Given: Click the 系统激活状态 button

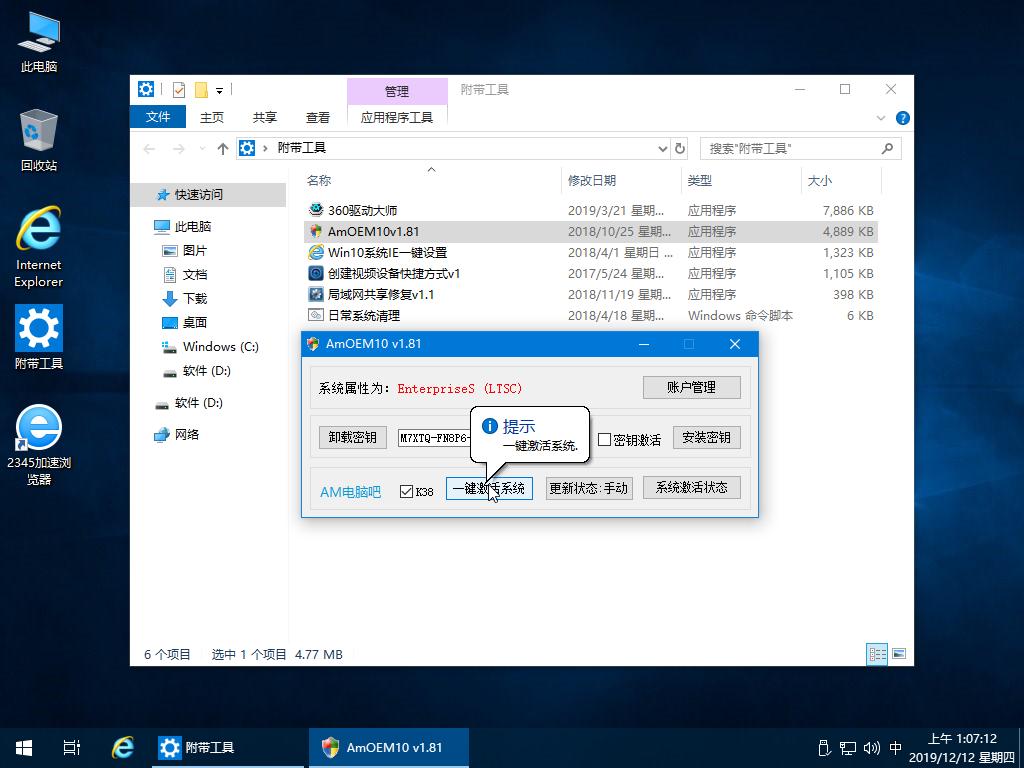Looking at the screenshot, I should pos(692,487).
